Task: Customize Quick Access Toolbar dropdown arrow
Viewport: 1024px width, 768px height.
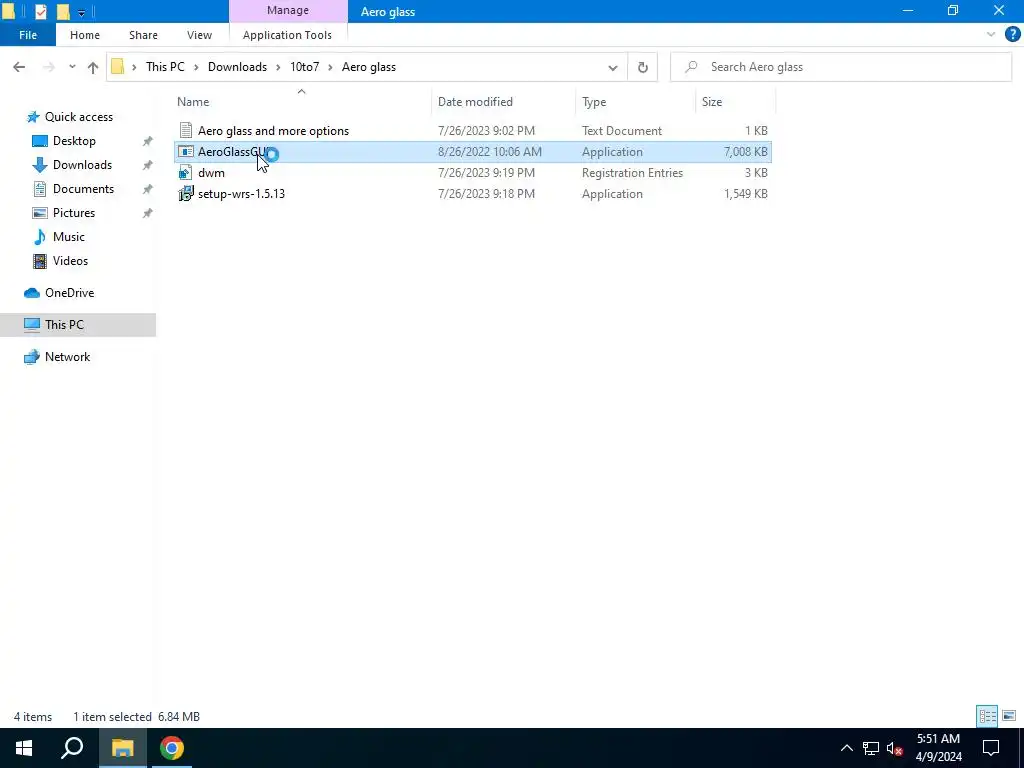Action: pyautogui.click(x=81, y=12)
